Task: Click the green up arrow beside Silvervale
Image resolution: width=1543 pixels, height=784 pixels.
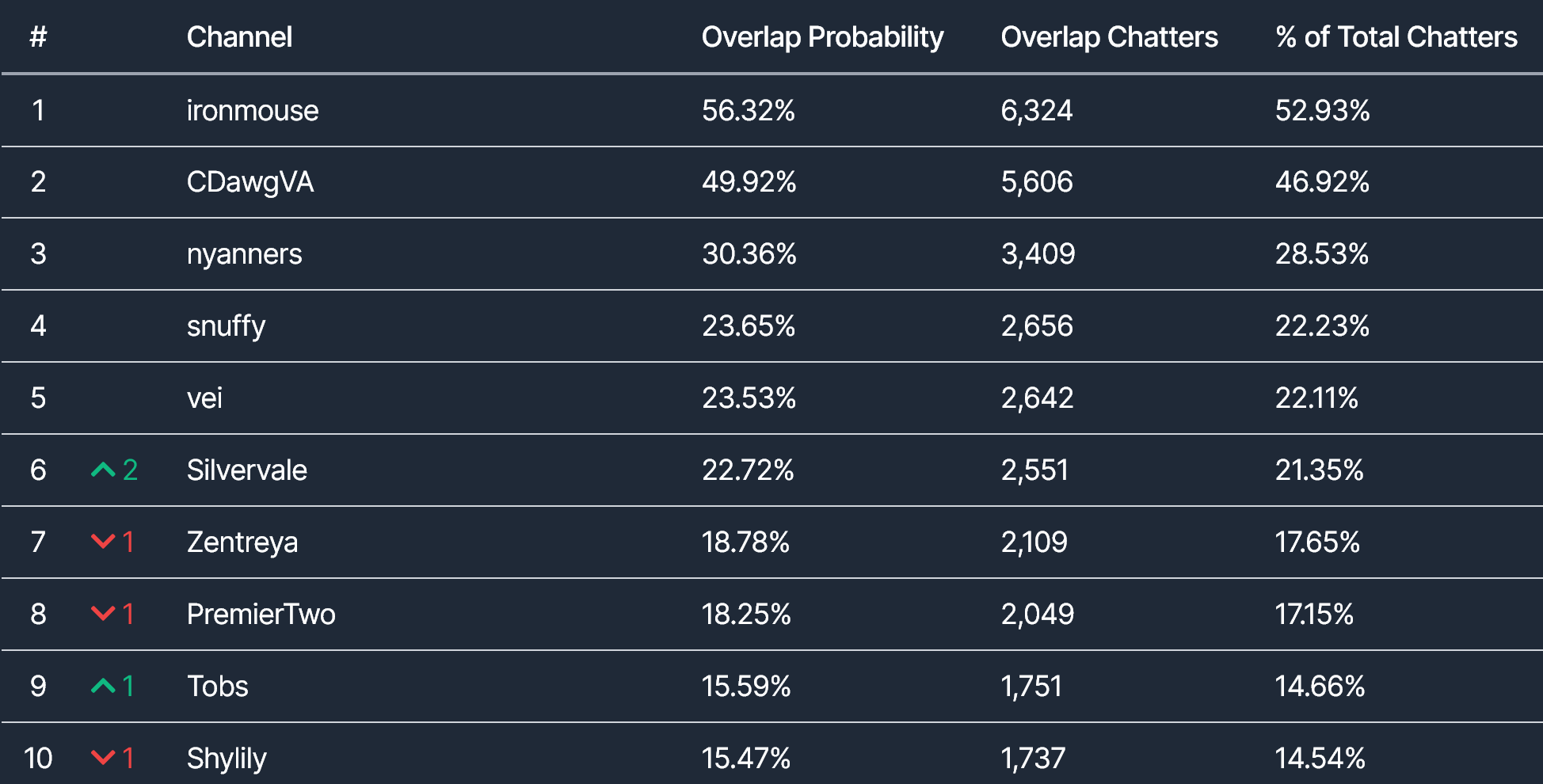Action: pyautogui.click(x=103, y=470)
